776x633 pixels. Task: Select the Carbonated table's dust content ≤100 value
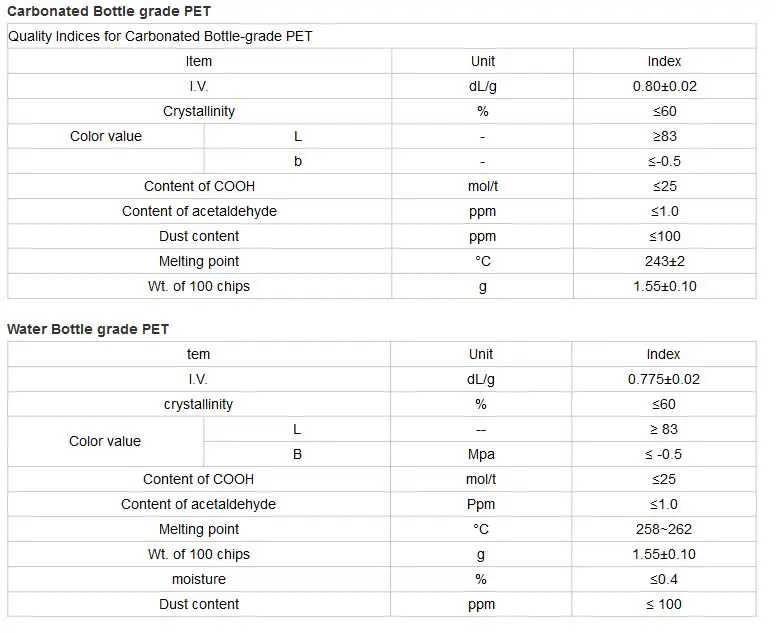tap(664, 236)
